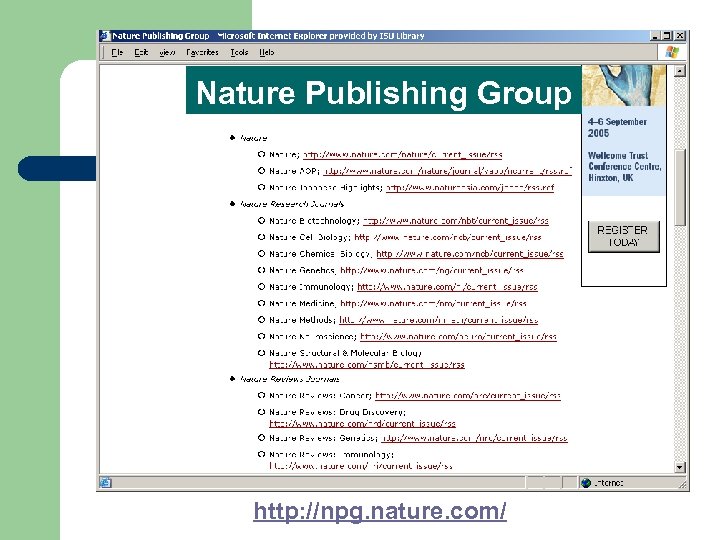Click the 'Wellcome Trust Conference Centre' text
The width and height of the screenshot is (720, 540).
pos(625,161)
